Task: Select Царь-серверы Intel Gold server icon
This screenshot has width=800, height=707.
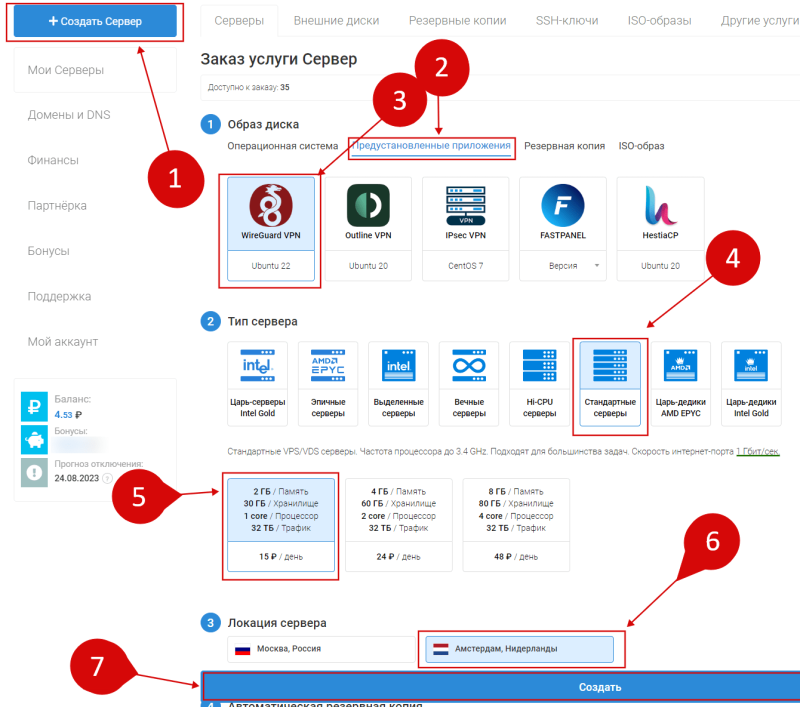Action: click(x=258, y=365)
